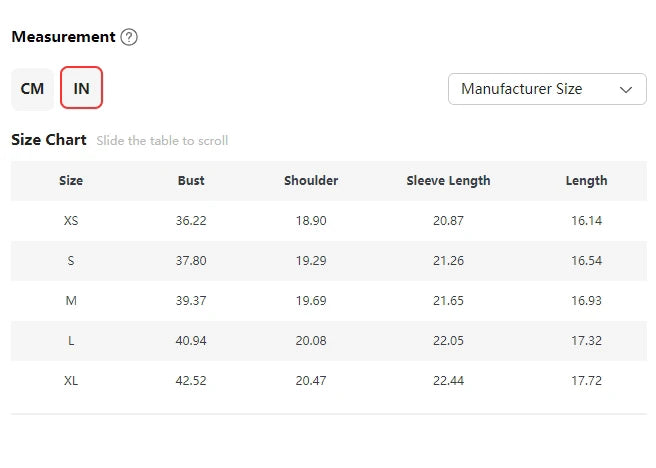The height and width of the screenshot is (468, 656).
Task: Click the XS bust value 36.22
Action: (x=191, y=220)
